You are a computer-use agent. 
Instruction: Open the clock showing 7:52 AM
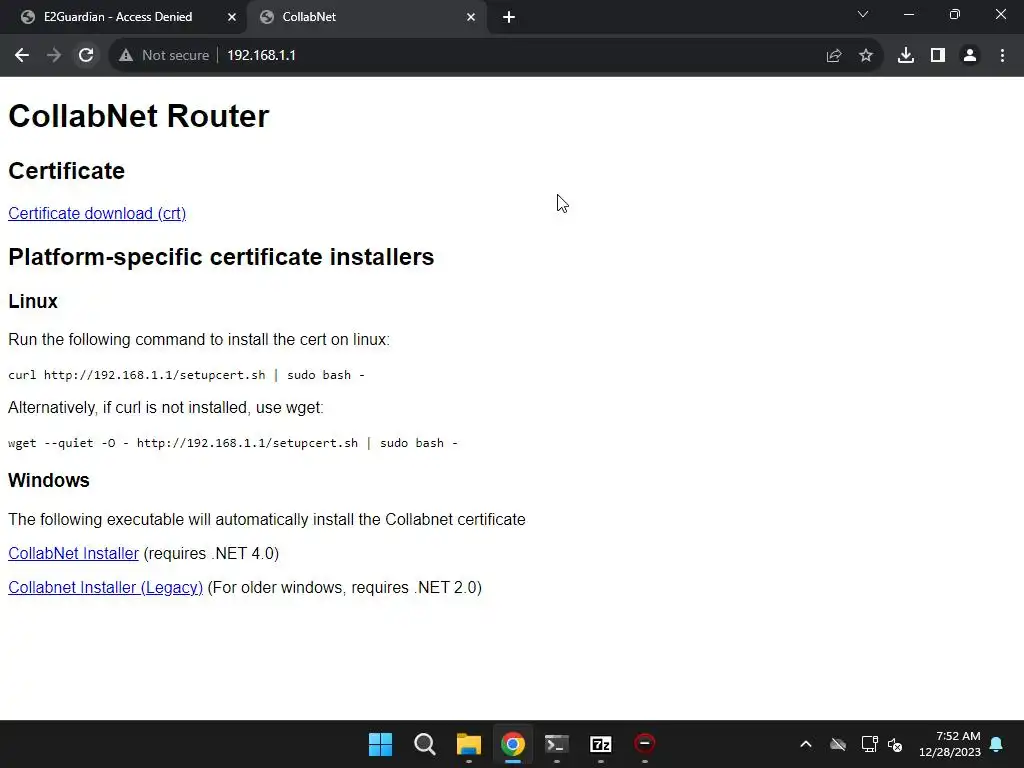click(950, 744)
